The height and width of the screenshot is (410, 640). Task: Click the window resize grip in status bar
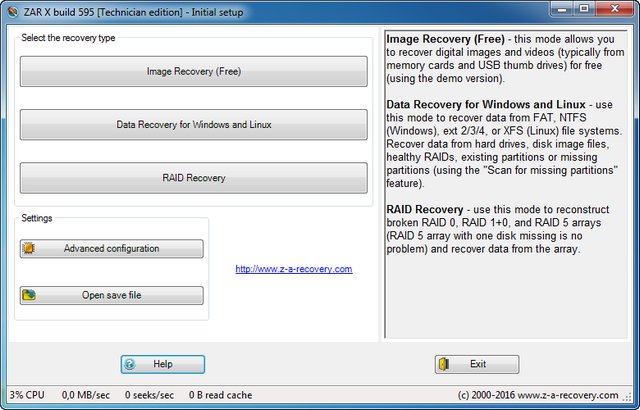(x=627, y=396)
